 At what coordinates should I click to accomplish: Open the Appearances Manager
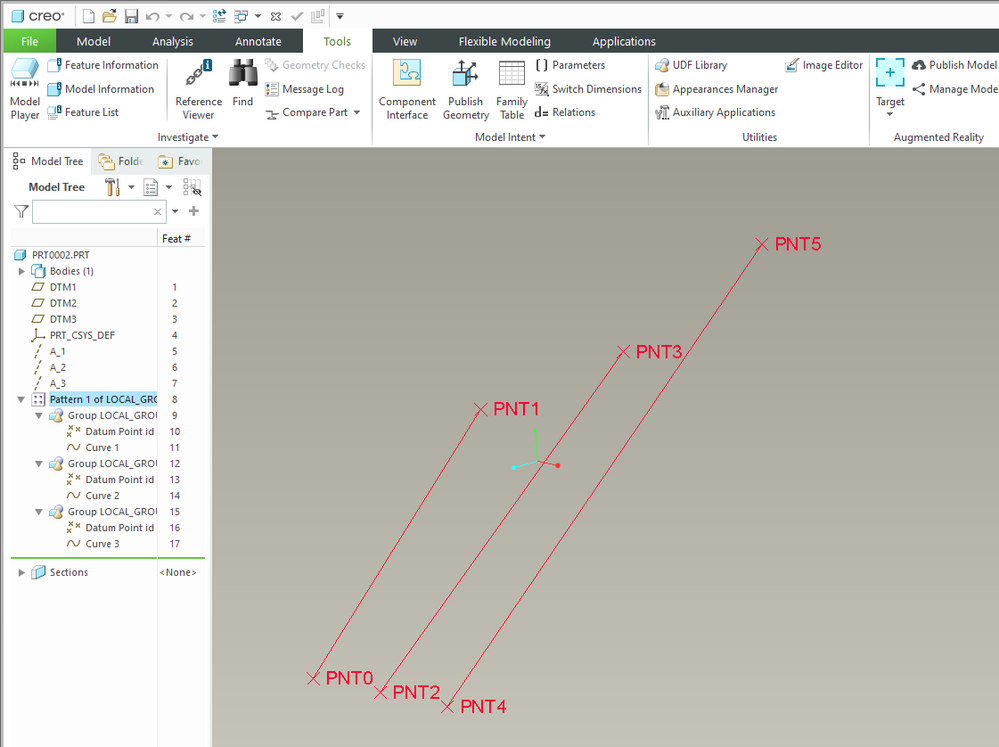pos(716,89)
